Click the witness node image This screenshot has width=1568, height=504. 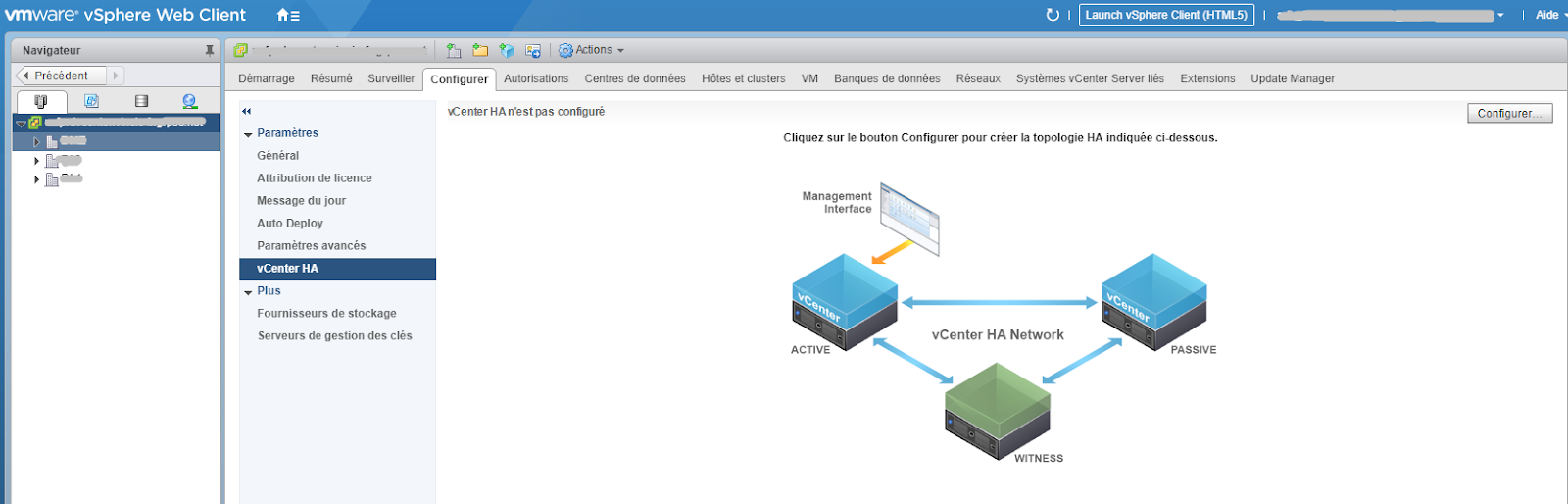[x=998, y=412]
